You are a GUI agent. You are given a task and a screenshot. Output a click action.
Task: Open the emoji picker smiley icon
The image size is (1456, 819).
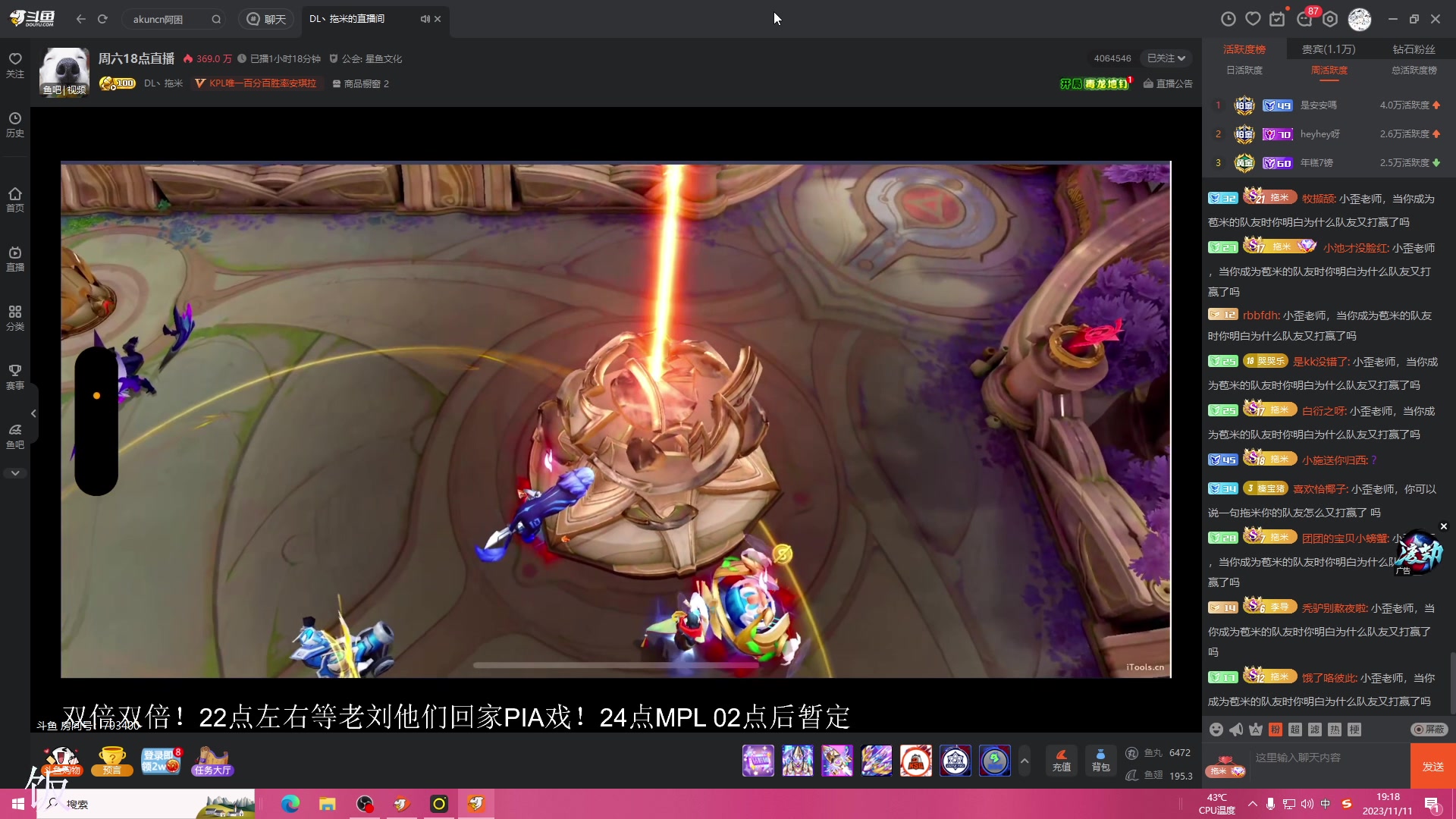[x=1216, y=730]
